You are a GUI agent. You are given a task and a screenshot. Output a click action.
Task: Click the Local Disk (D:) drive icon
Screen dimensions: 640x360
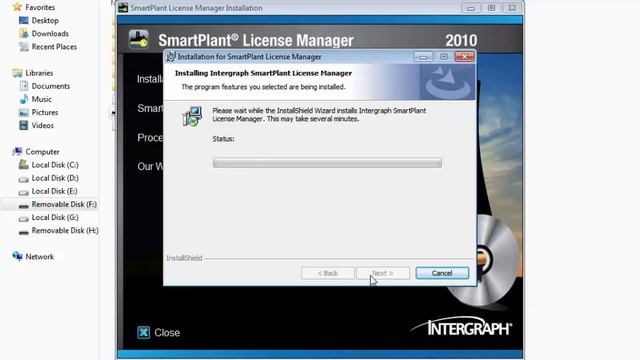[x=24, y=179]
